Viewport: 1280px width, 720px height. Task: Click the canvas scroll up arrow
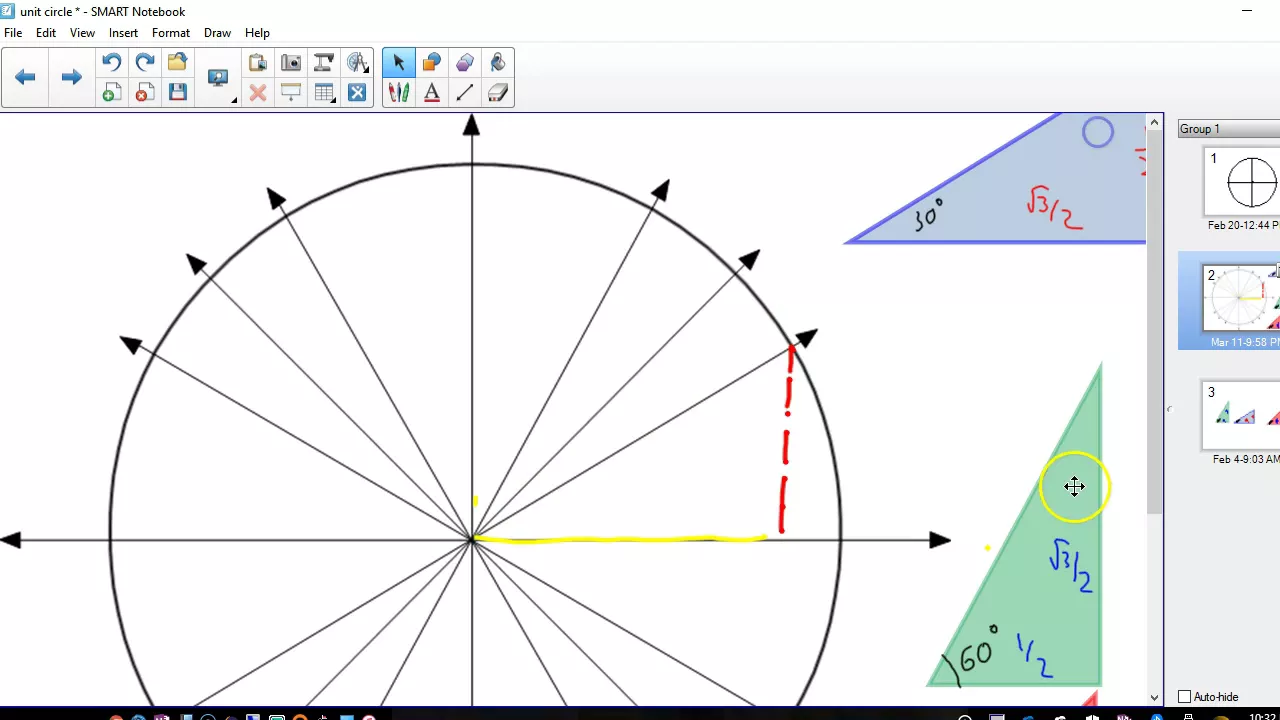(x=1155, y=122)
